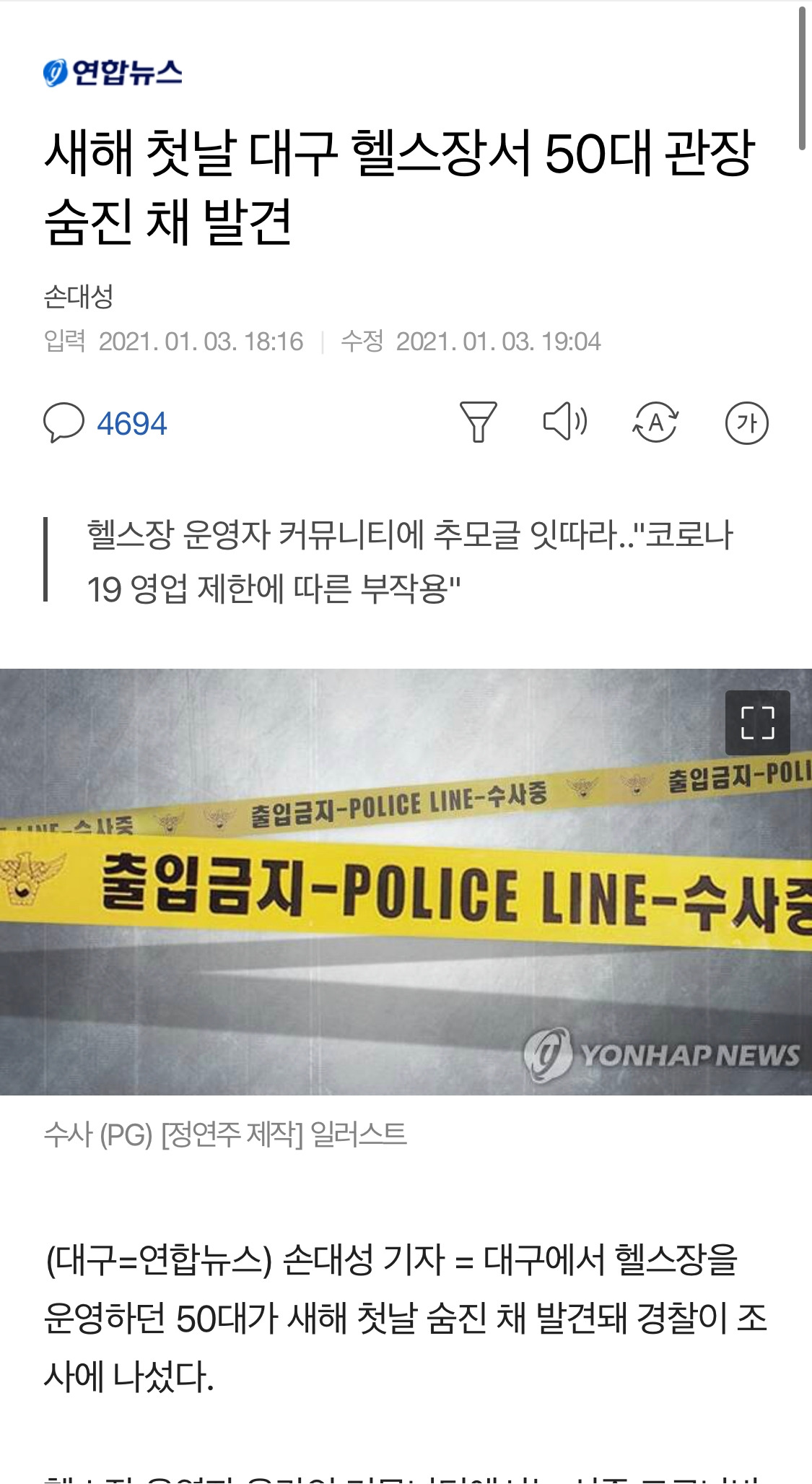Viewport: 812px width, 1484px height.
Task: Tap the police line illustration image
Action: pyautogui.click(x=406, y=882)
